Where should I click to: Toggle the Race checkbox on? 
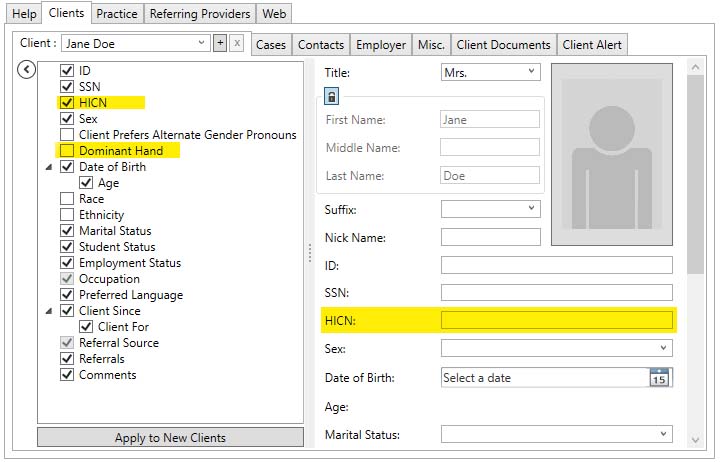67,199
